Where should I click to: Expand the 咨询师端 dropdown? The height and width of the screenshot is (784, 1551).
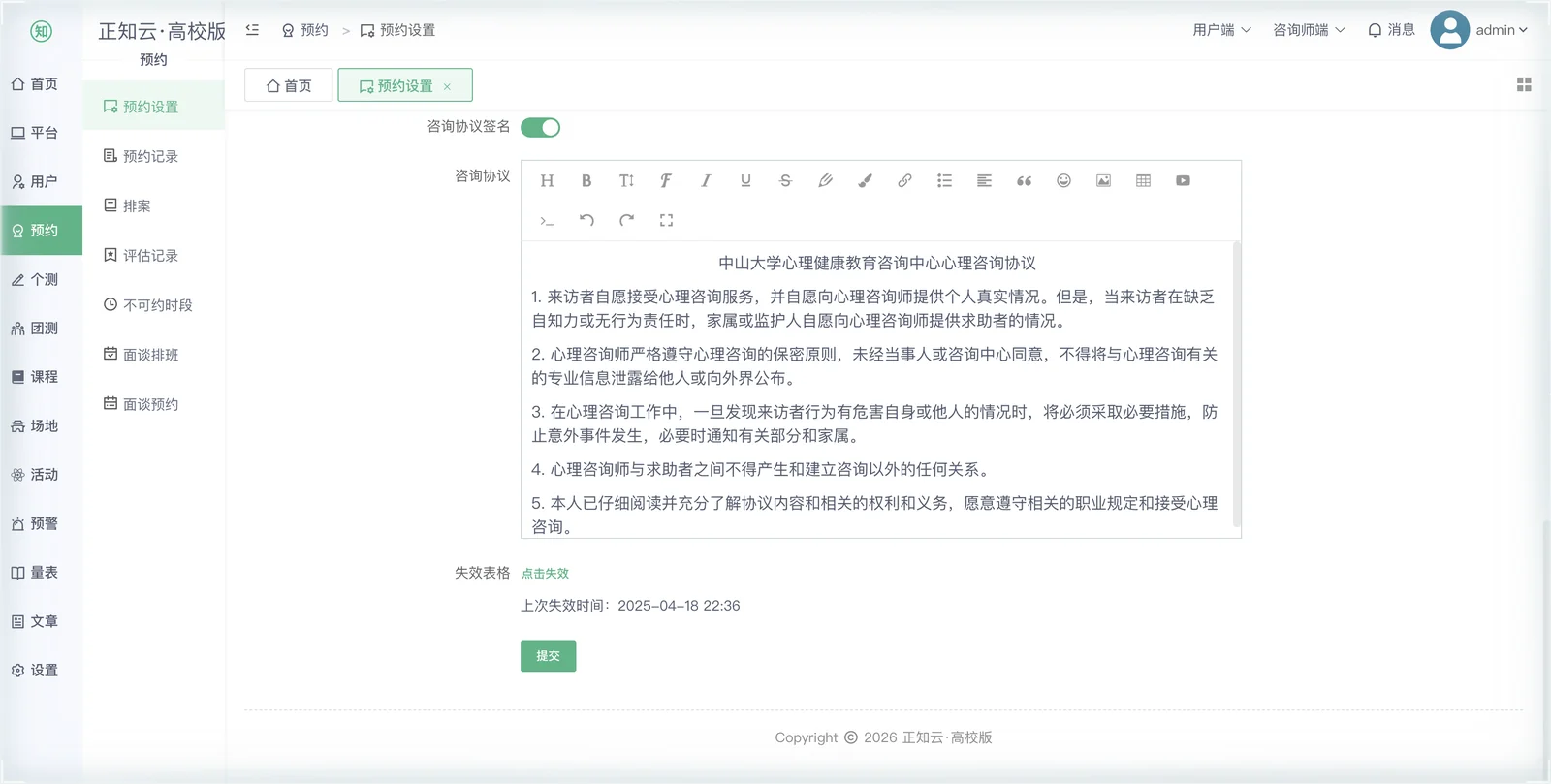click(1309, 30)
